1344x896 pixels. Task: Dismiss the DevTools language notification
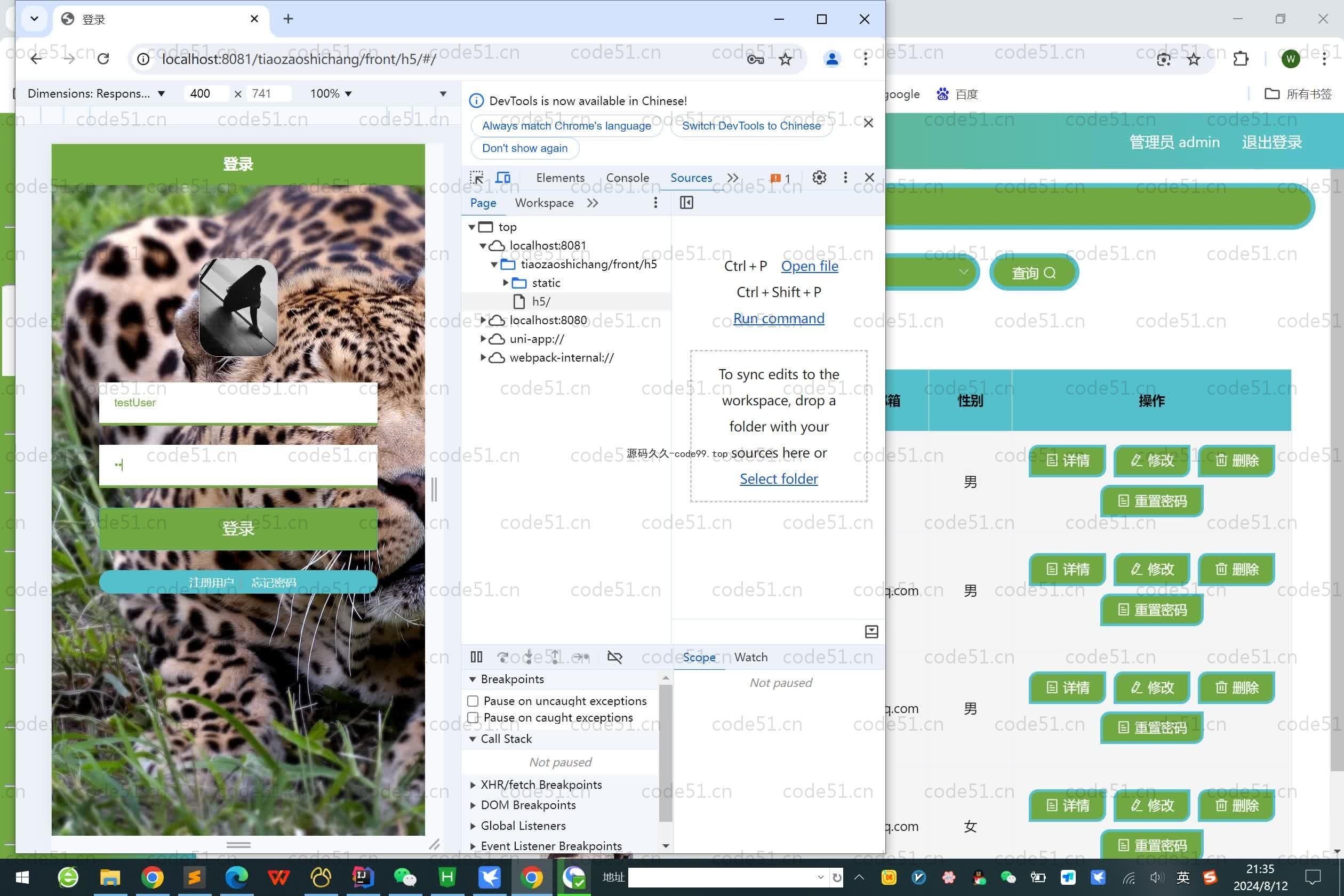tap(868, 123)
